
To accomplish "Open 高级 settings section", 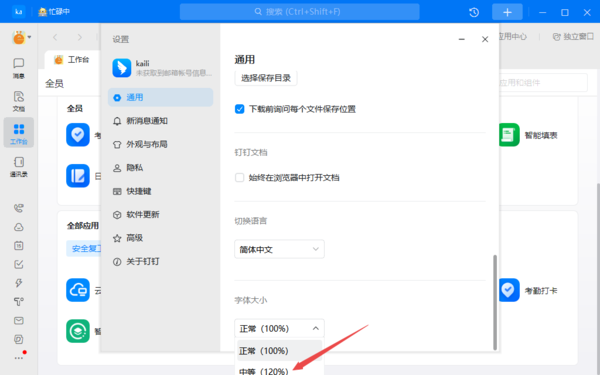I will (x=160, y=238).
